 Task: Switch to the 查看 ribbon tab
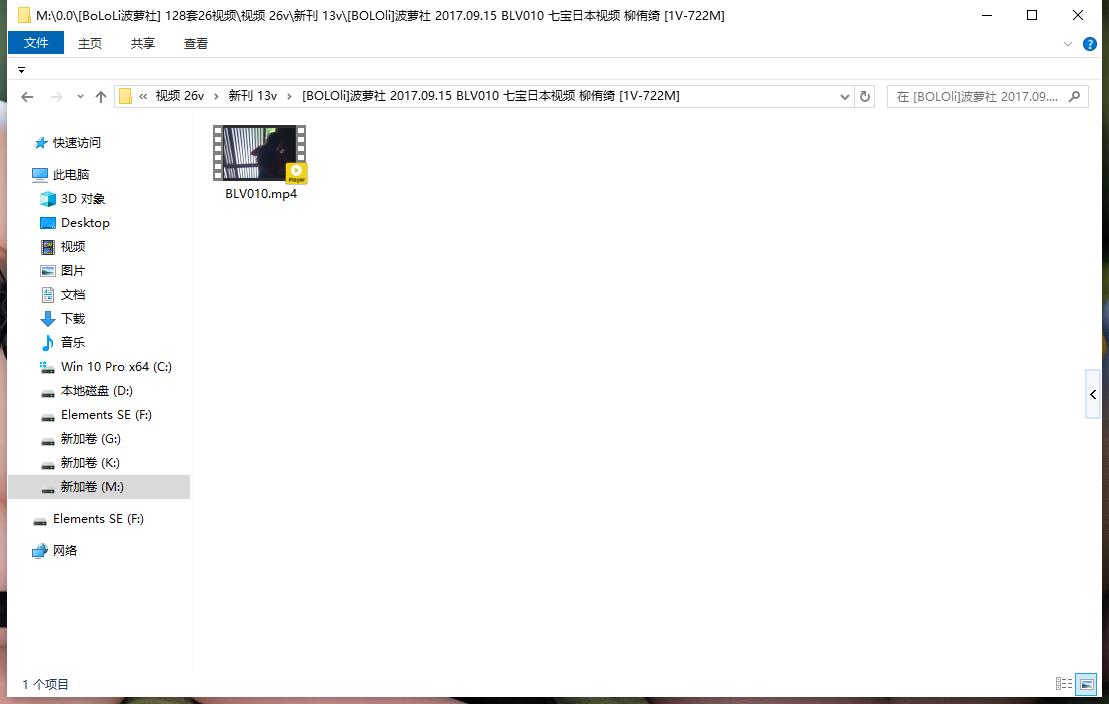tap(196, 43)
